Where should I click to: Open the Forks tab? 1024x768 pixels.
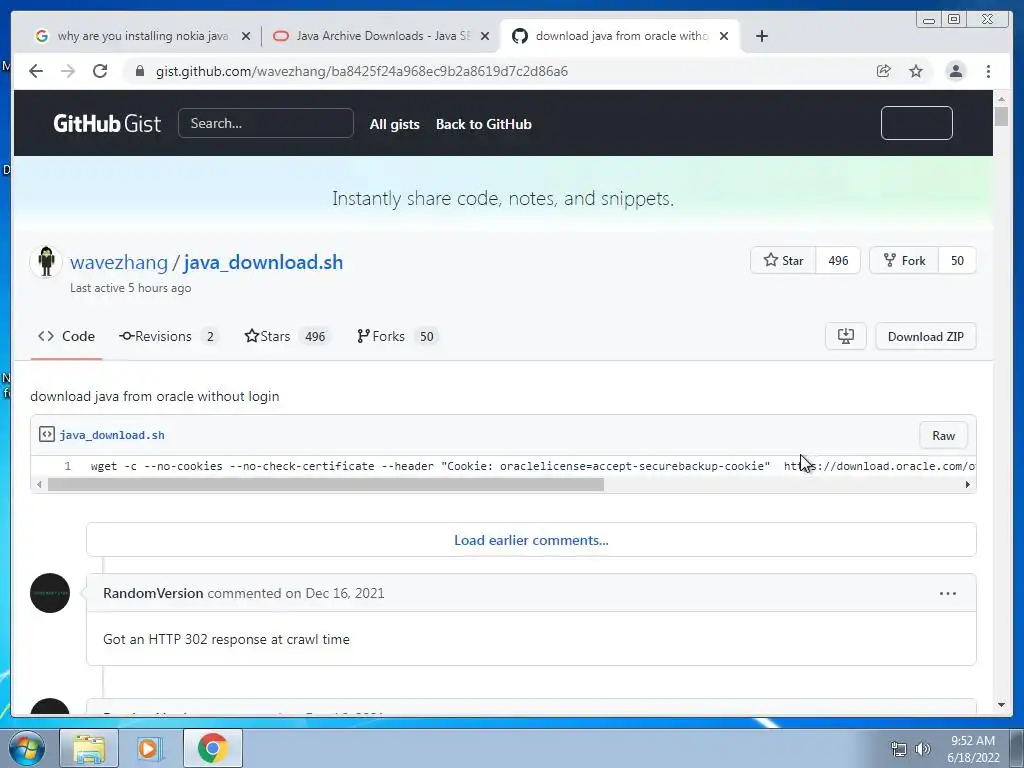tap(397, 336)
